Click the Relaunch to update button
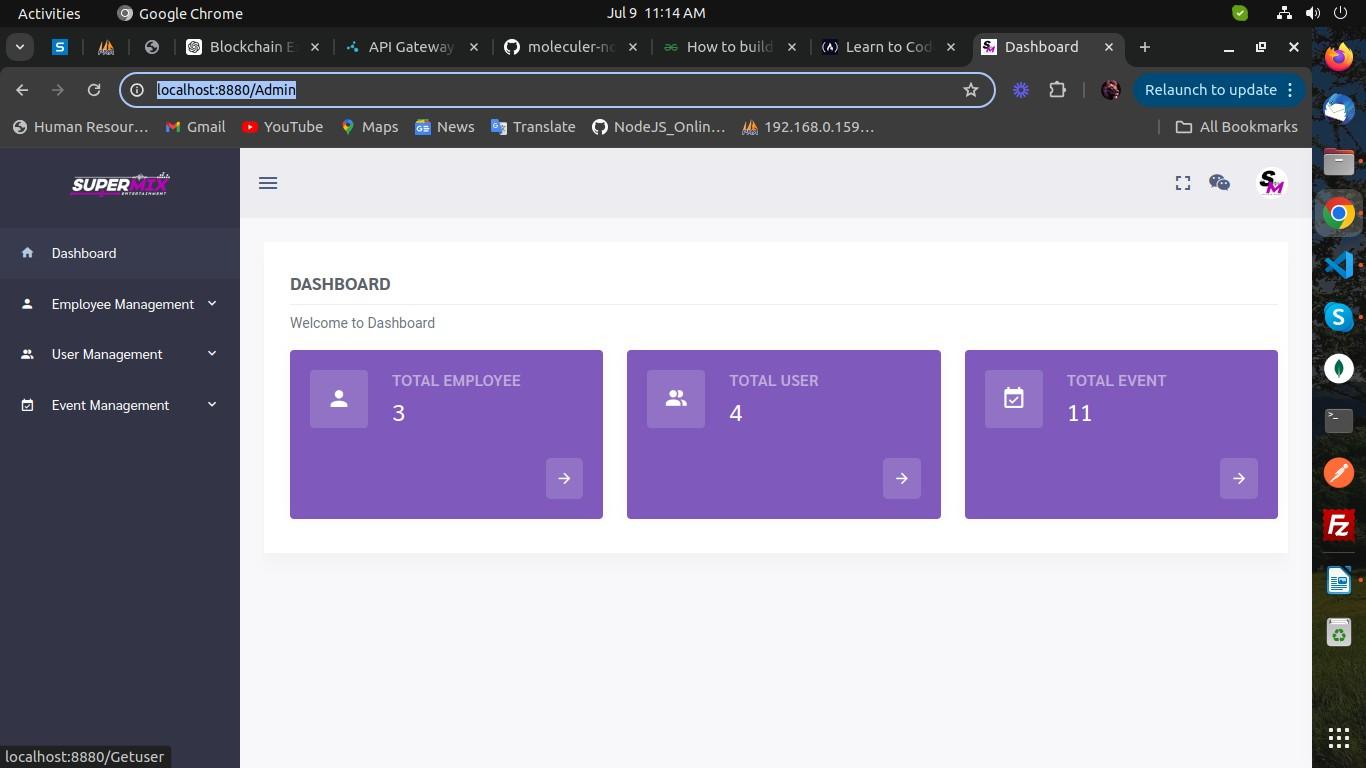Image resolution: width=1366 pixels, height=768 pixels. [1210, 90]
